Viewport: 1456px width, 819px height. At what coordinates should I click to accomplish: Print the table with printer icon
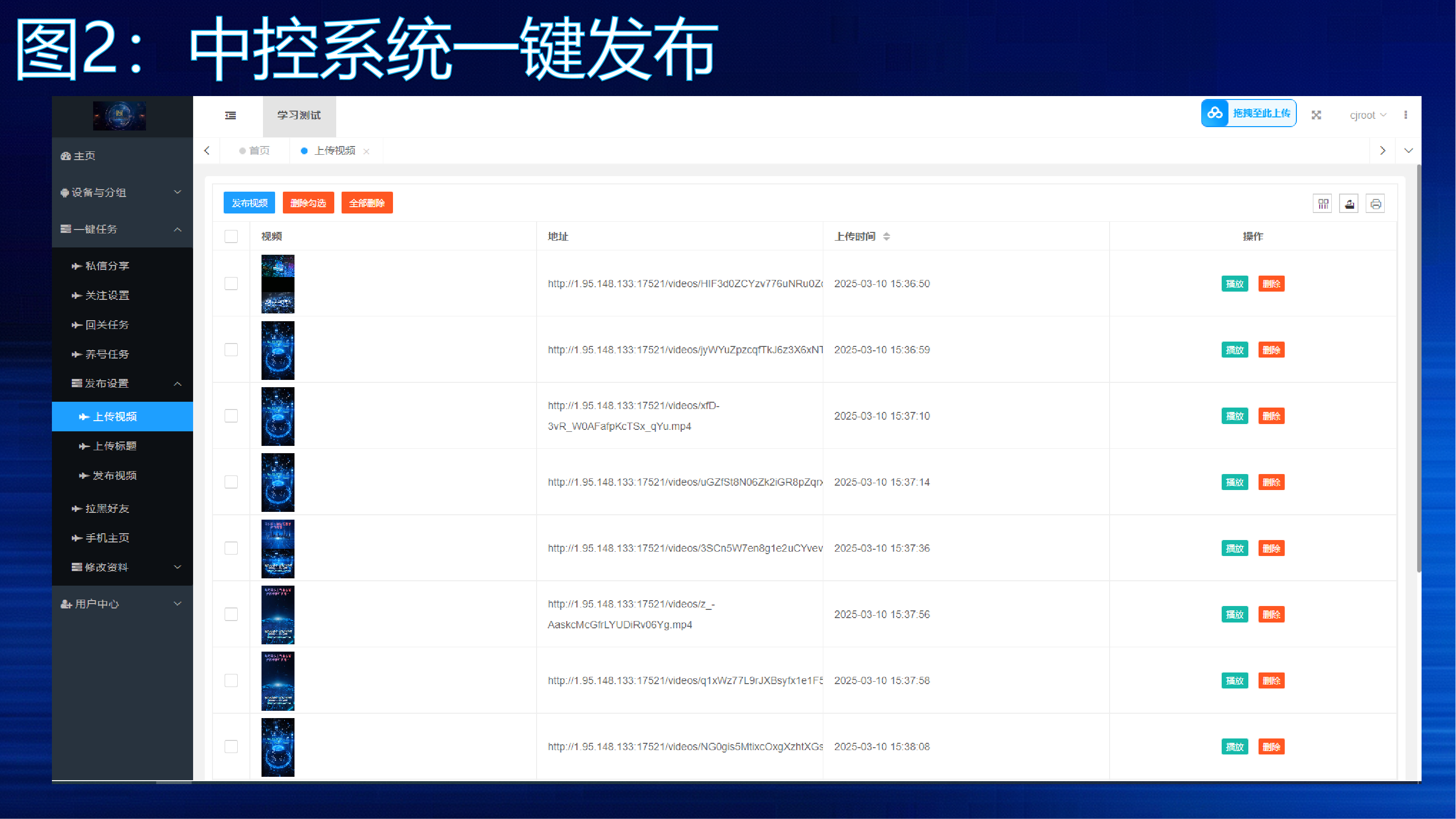coord(1376,203)
